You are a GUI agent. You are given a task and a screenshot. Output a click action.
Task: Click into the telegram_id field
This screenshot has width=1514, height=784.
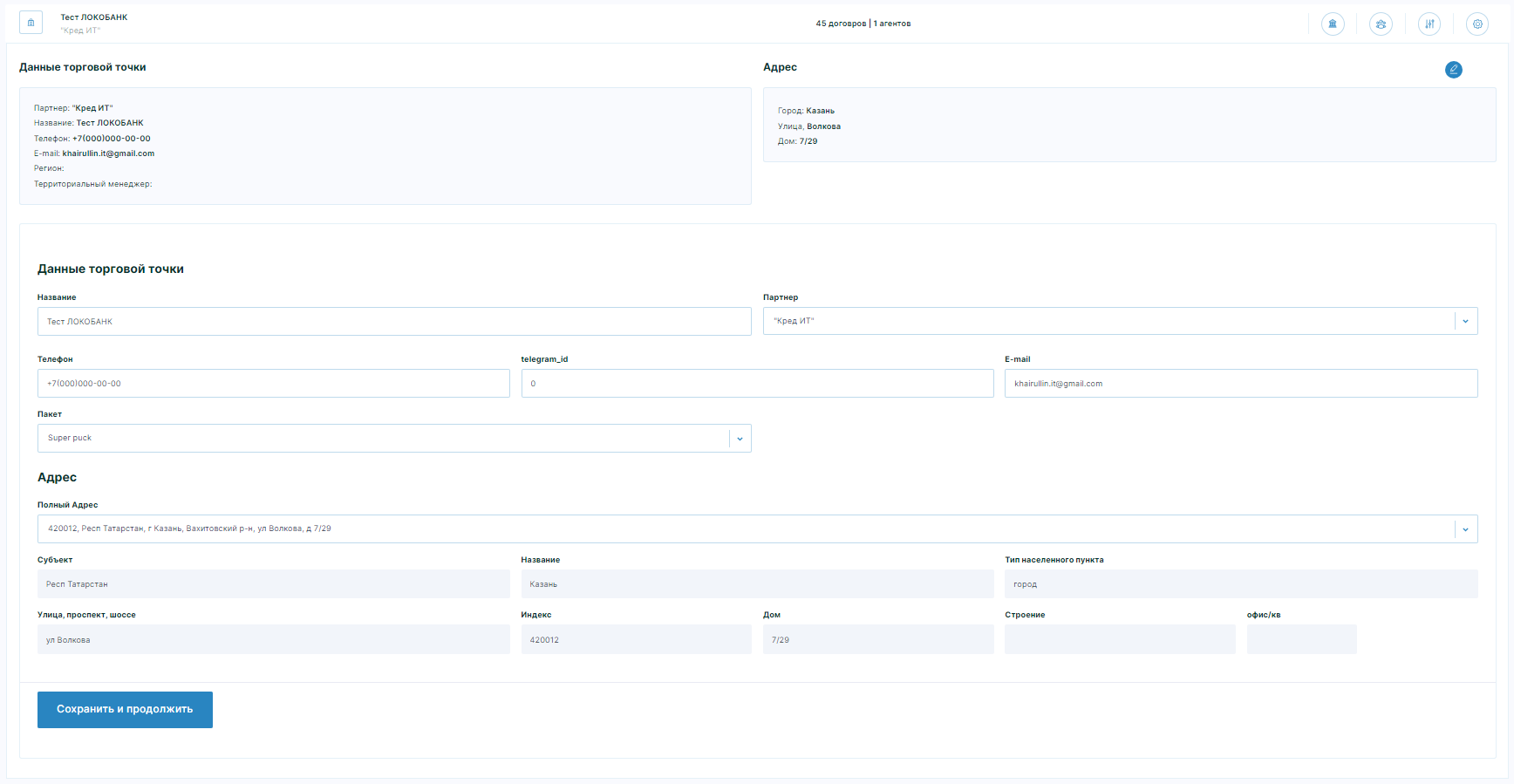click(x=757, y=384)
